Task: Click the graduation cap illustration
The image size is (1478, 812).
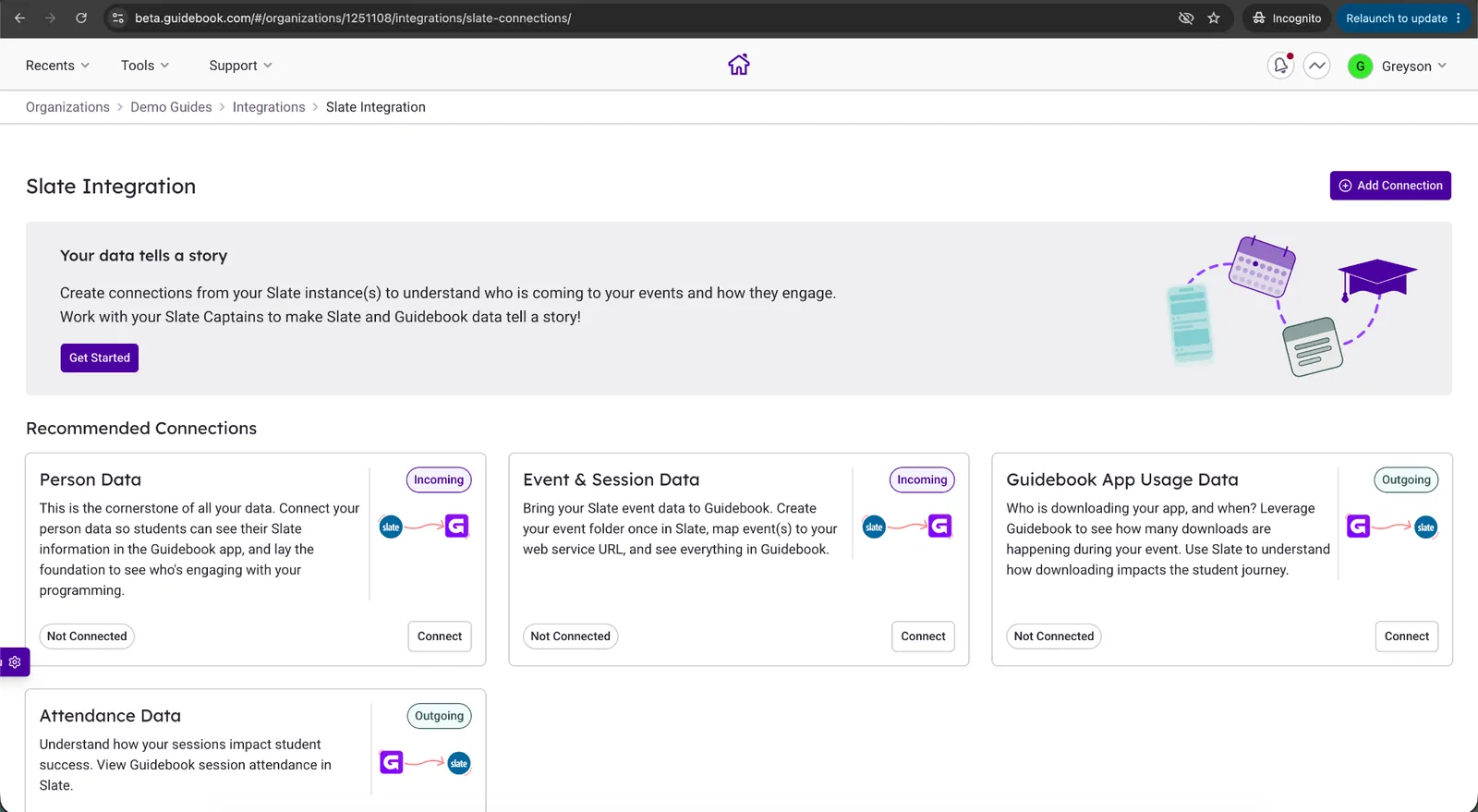Action: click(1376, 279)
